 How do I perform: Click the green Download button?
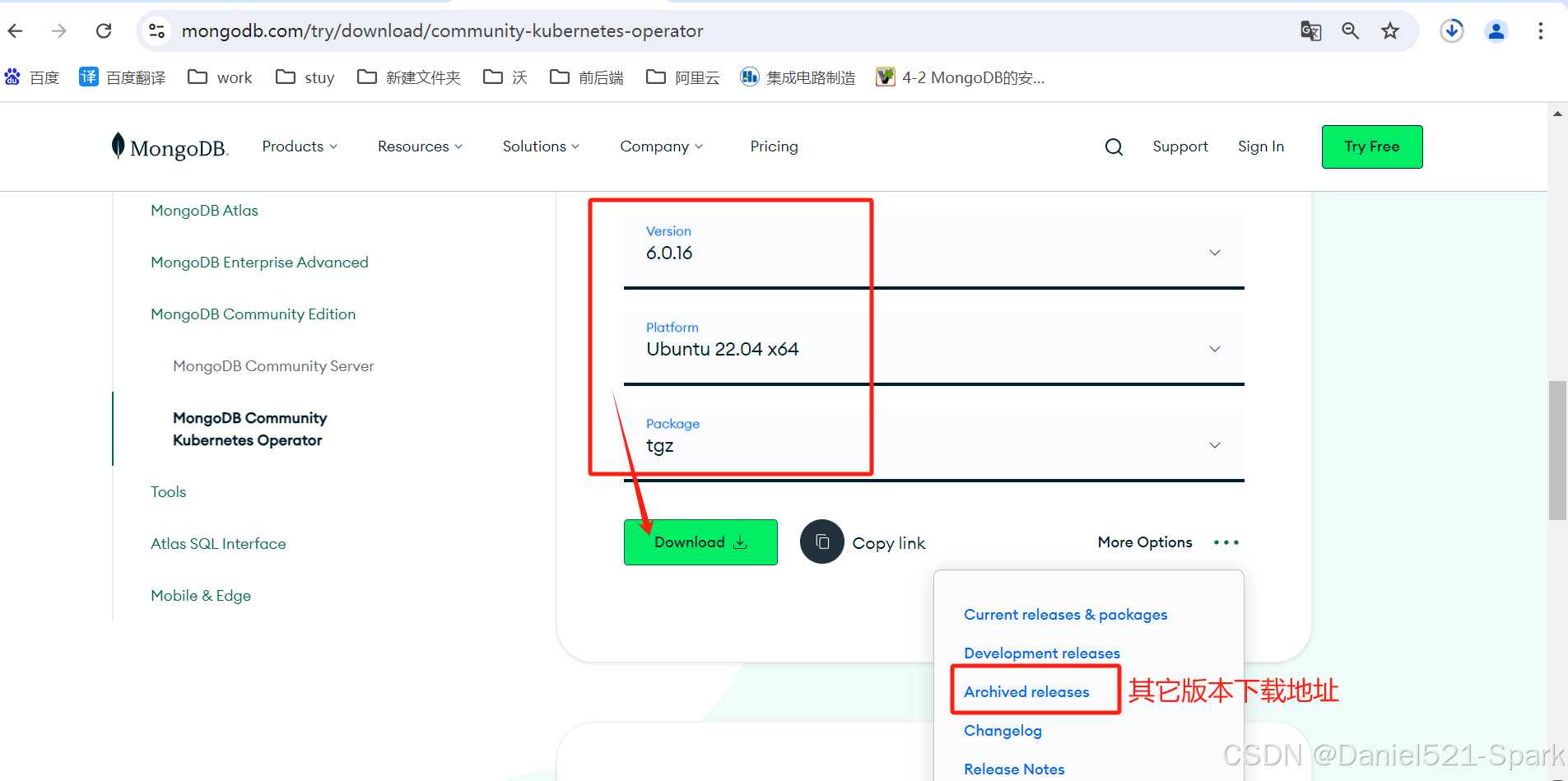[700, 542]
